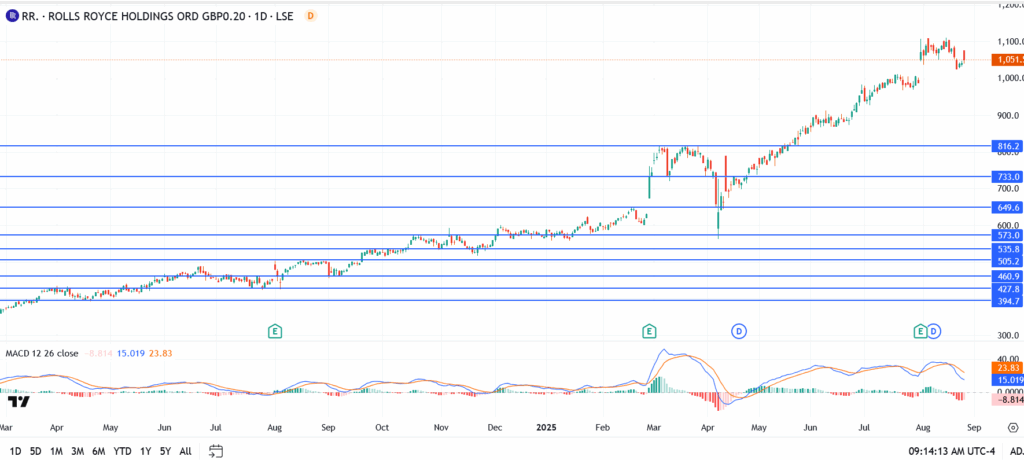The image size is (1024, 460).
Task: Select the All time range
Action: tap(185, 451)
